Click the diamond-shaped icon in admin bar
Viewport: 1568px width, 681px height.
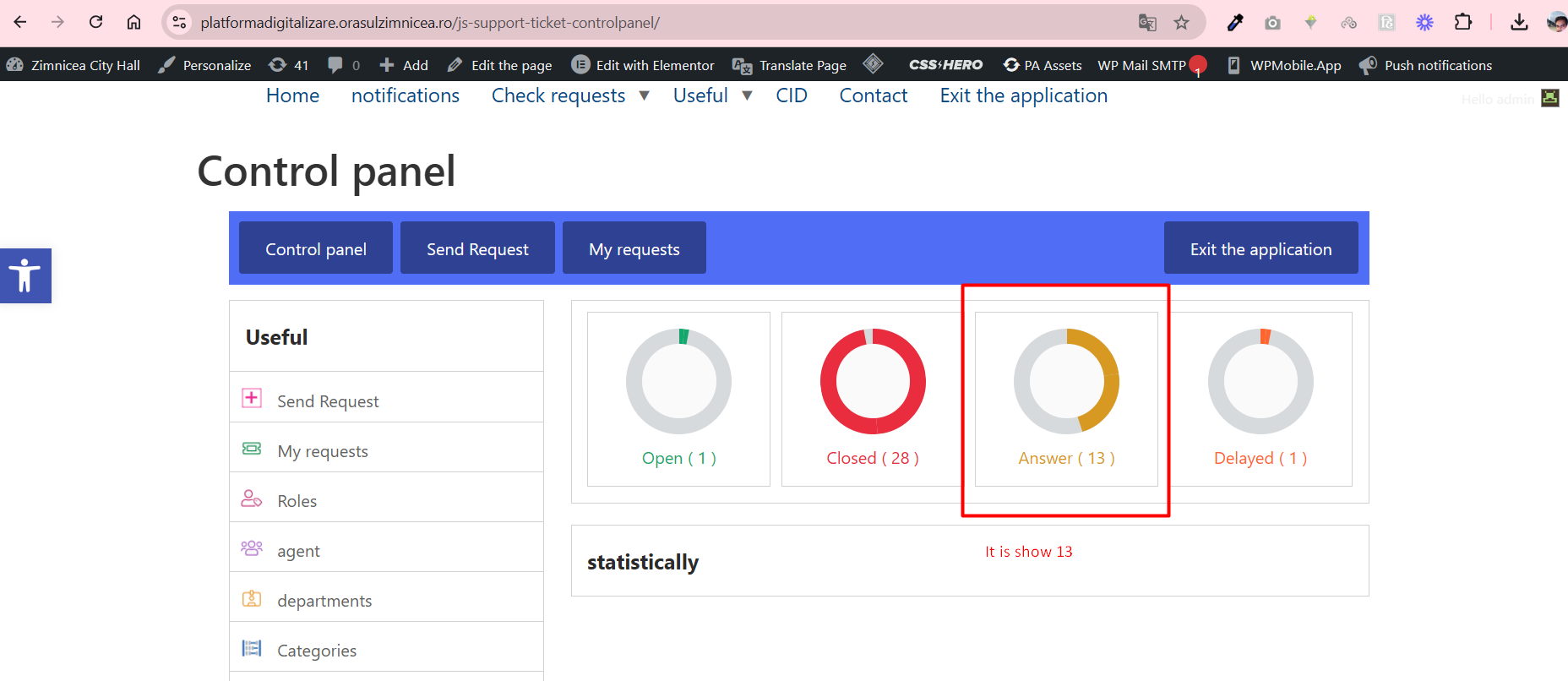874,64
